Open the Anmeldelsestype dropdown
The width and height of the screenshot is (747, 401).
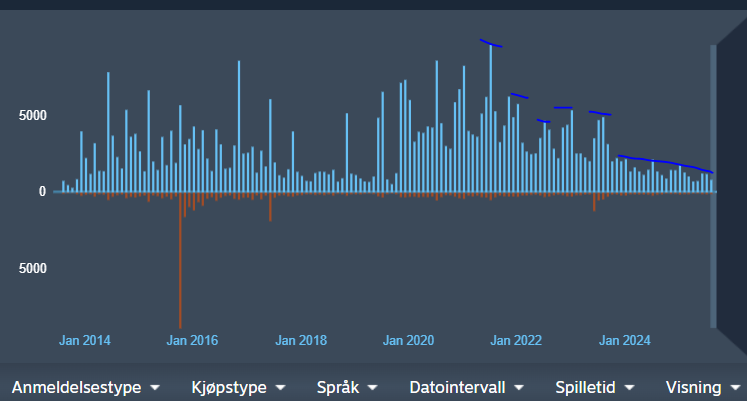77,386
